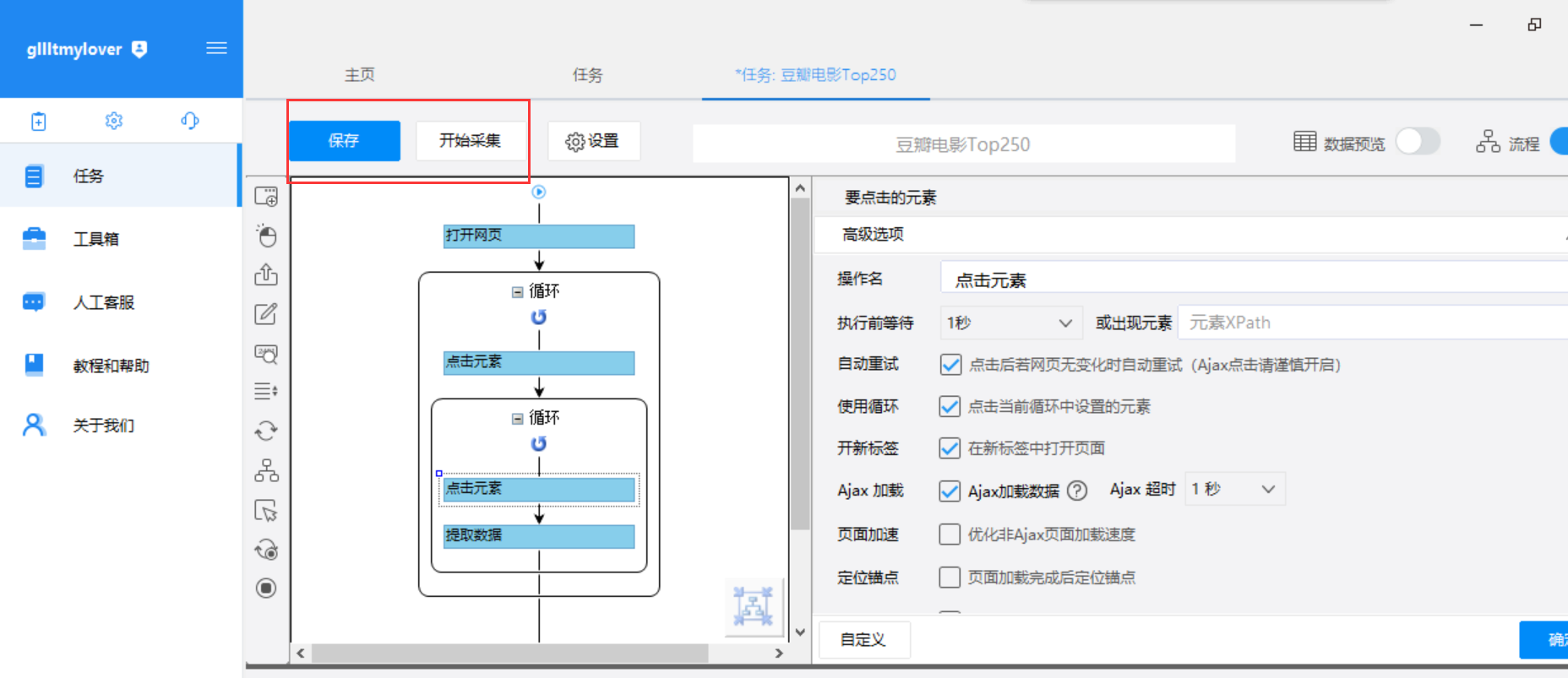Click the 要点击的元素 heading text
This screenshot has width=1568, height=678.
(890, 198)
